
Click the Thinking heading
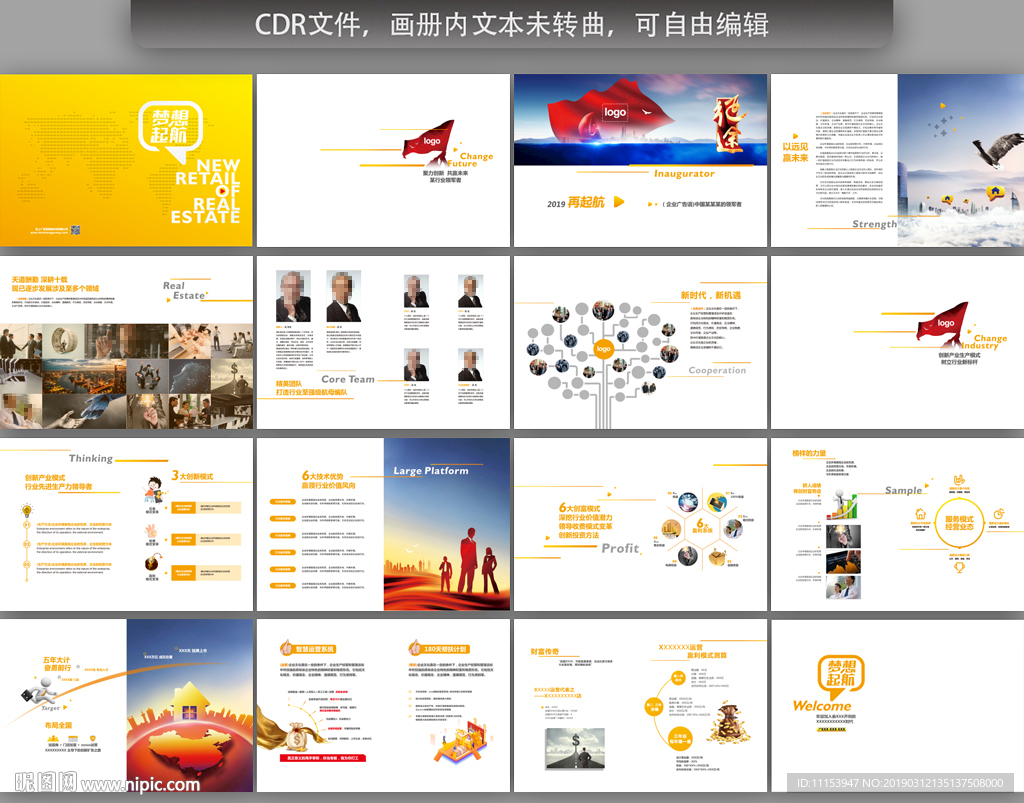pyautogui.click(x=91, y=458)
